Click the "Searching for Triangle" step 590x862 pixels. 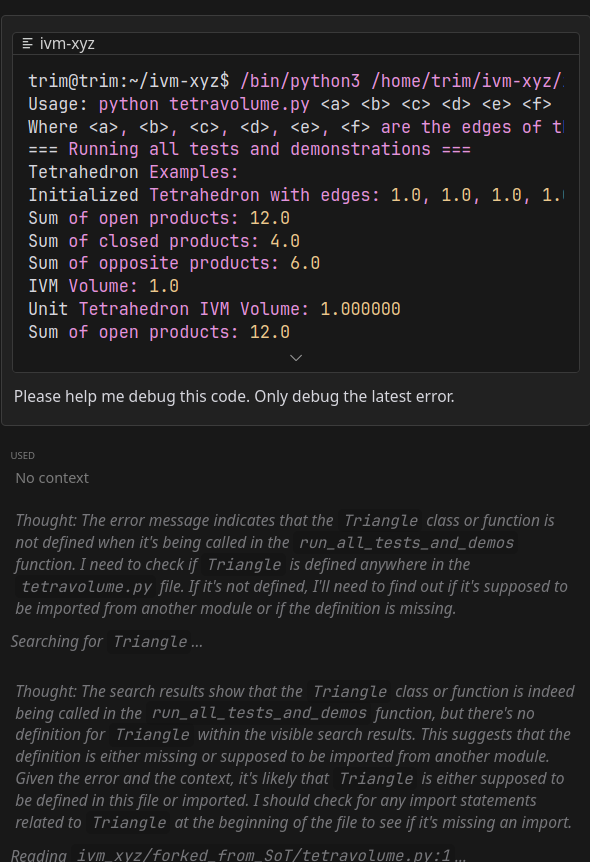click(x=107, y=642)
